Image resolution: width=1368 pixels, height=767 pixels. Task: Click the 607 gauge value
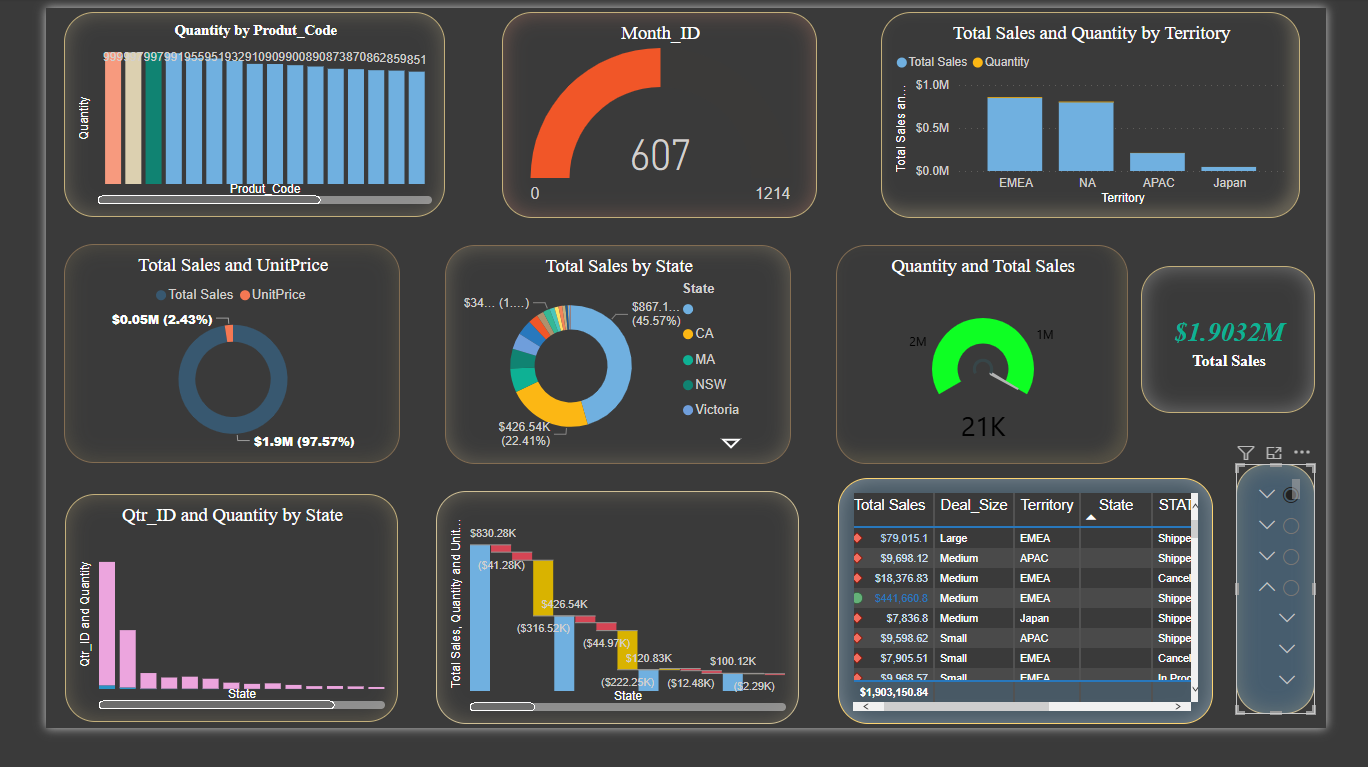pyautogui.click(x=660, y=156)
